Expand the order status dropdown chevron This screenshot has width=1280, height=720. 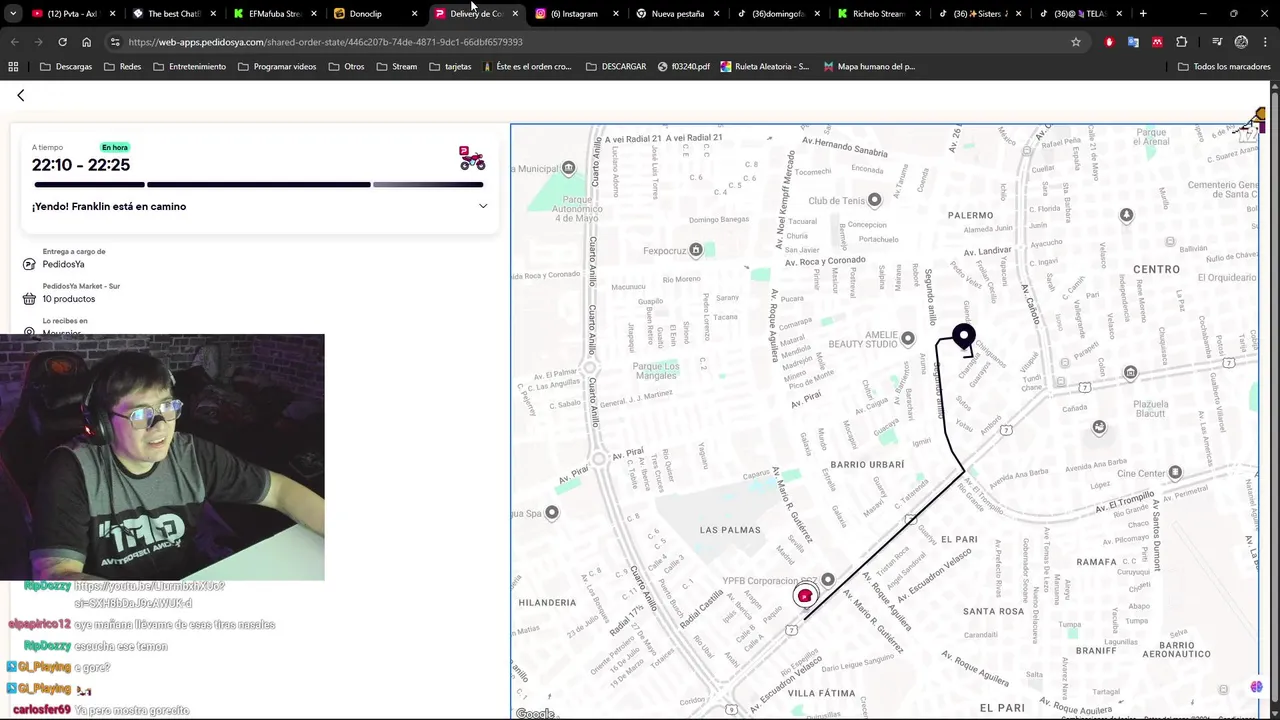(483, 206)
